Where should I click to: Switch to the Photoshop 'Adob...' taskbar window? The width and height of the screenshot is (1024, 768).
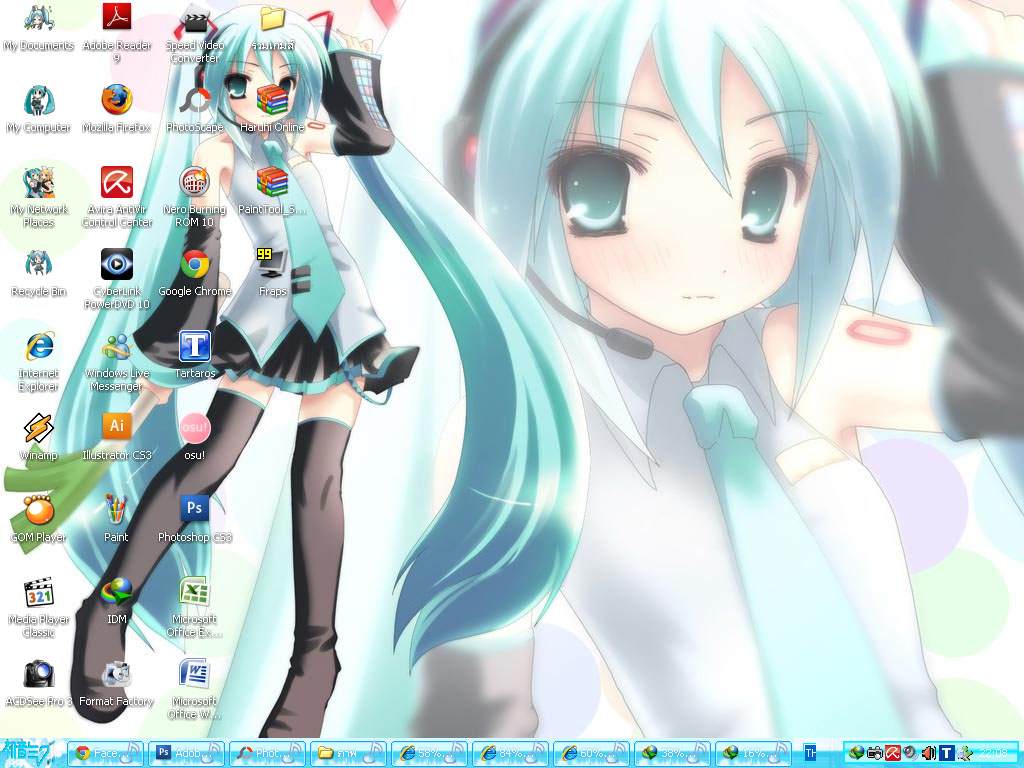[187, 753]
